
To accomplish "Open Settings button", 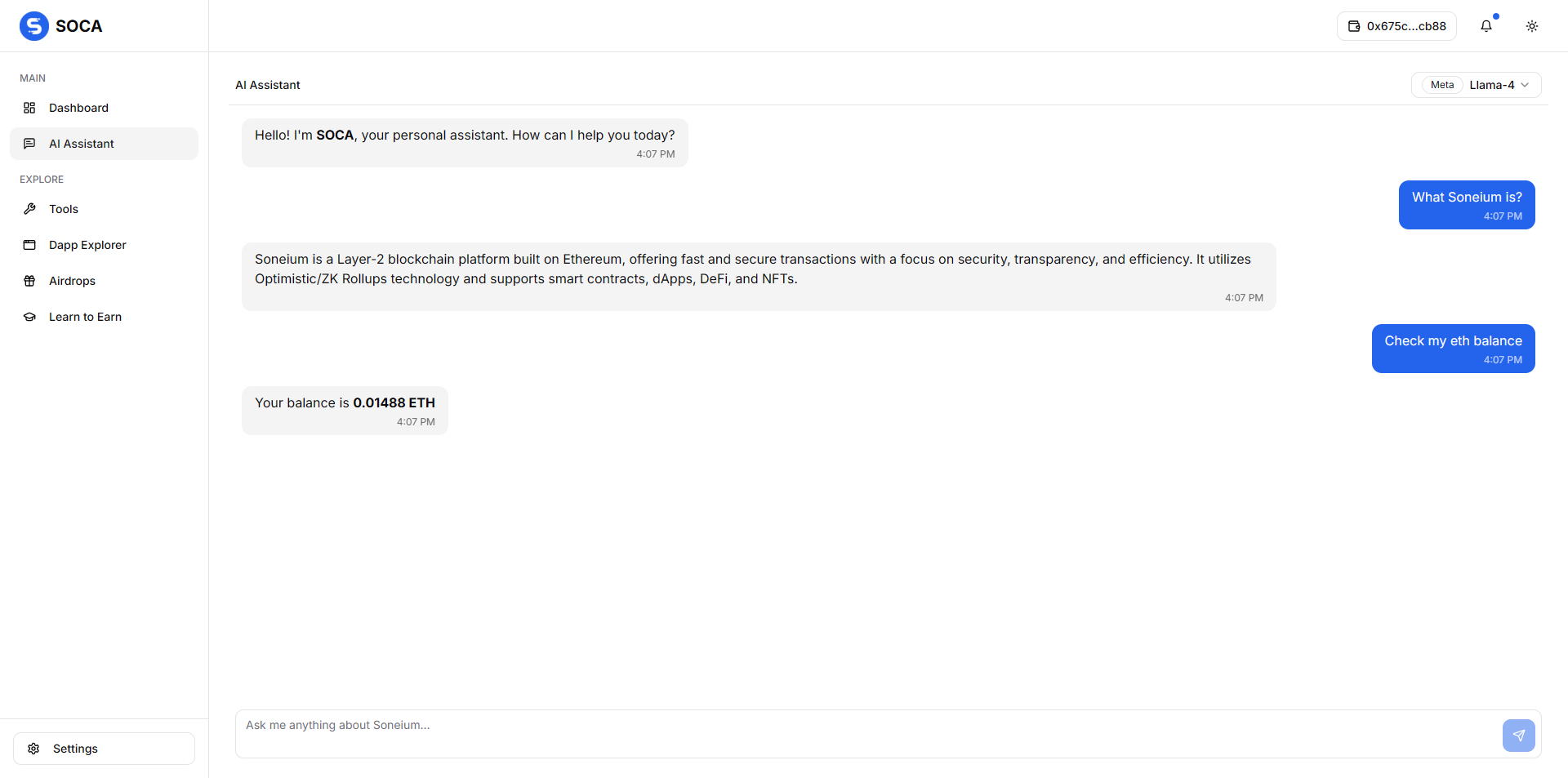I will pos(104,749).
